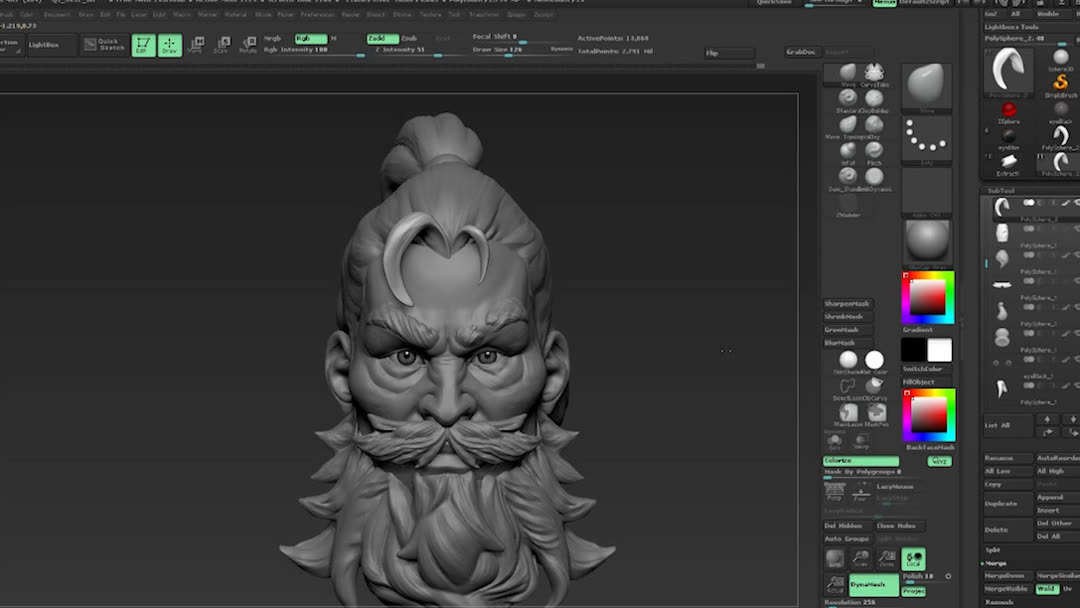Select the Dam_Standard brush
Screen dimensions: 1080x608
pos(846,175)
